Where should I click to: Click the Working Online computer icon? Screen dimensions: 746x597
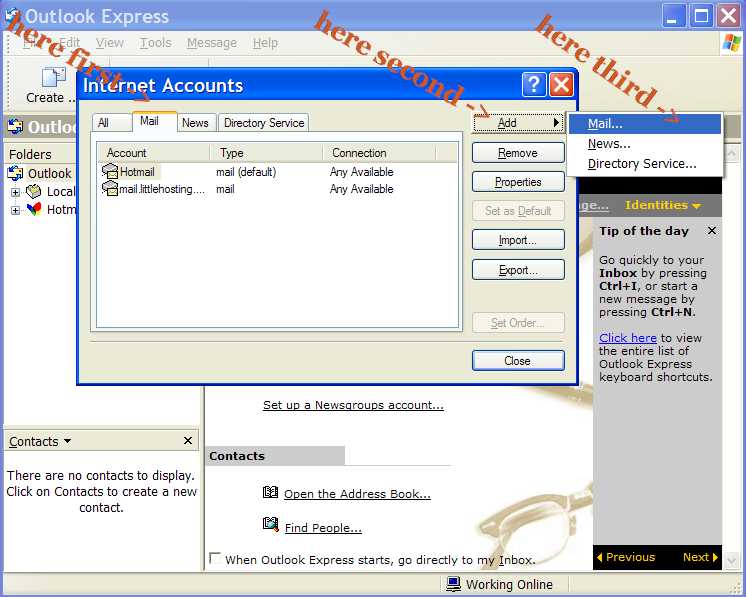point(453,584)
